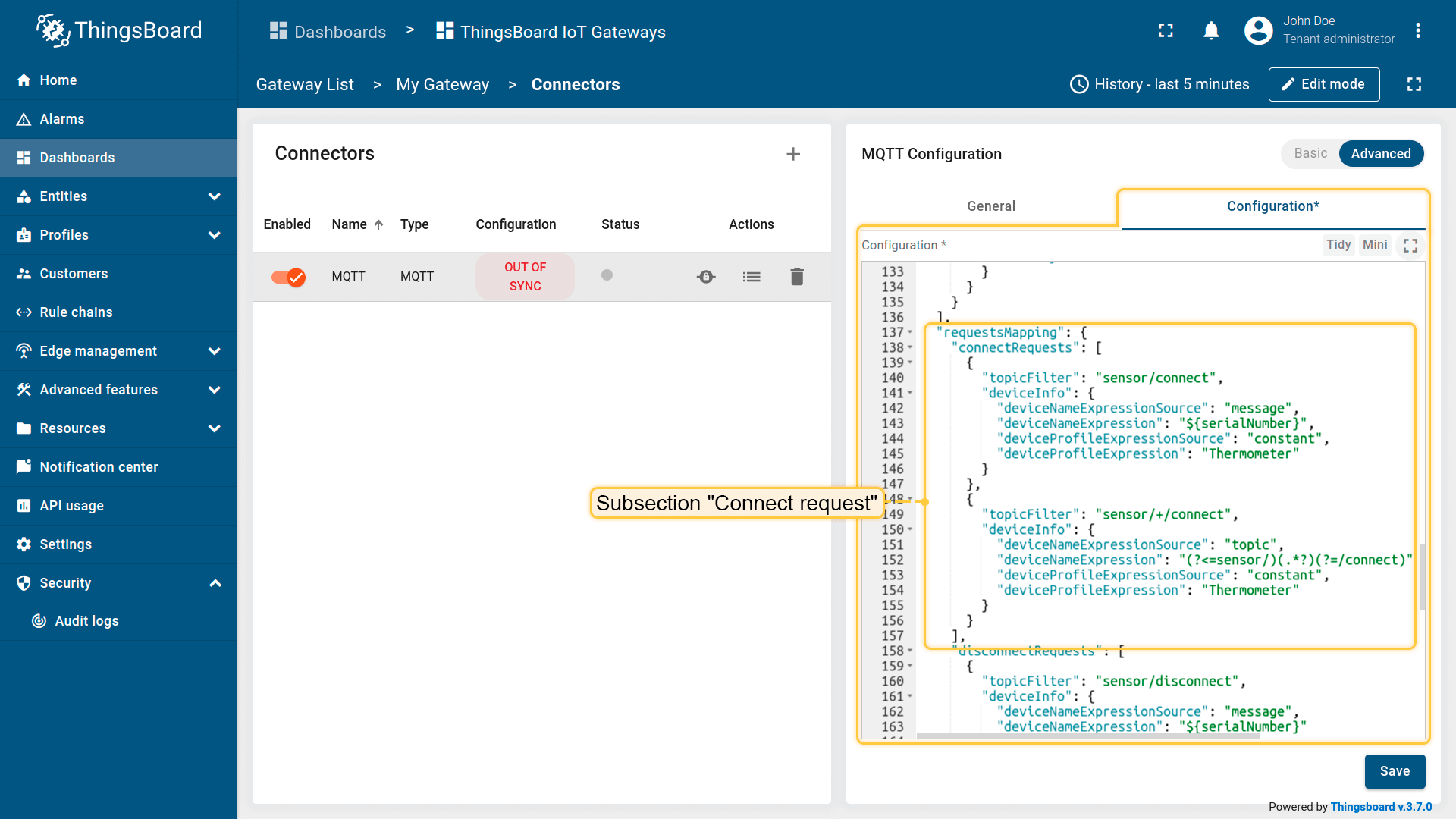Click the Security shield icon

click(24, 583)
